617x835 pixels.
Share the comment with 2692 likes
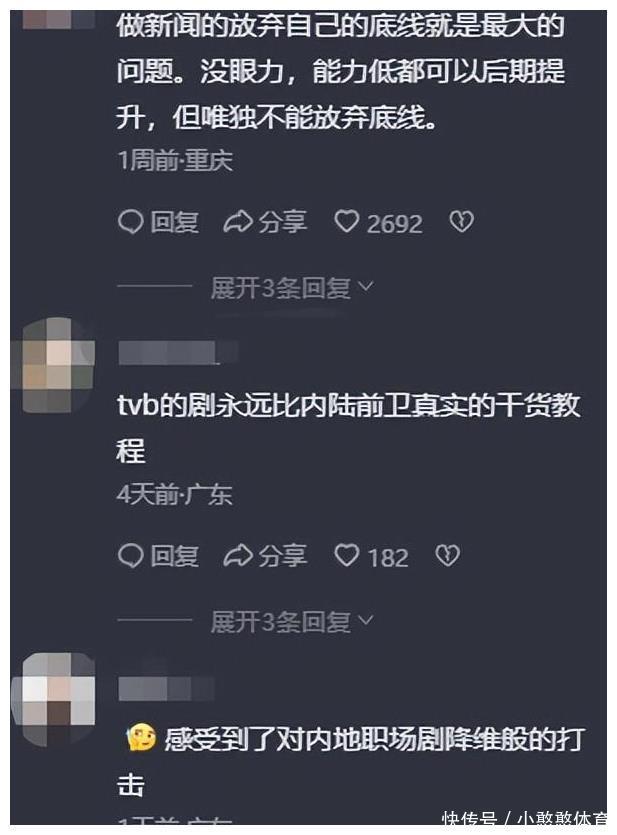coord(265,222)
